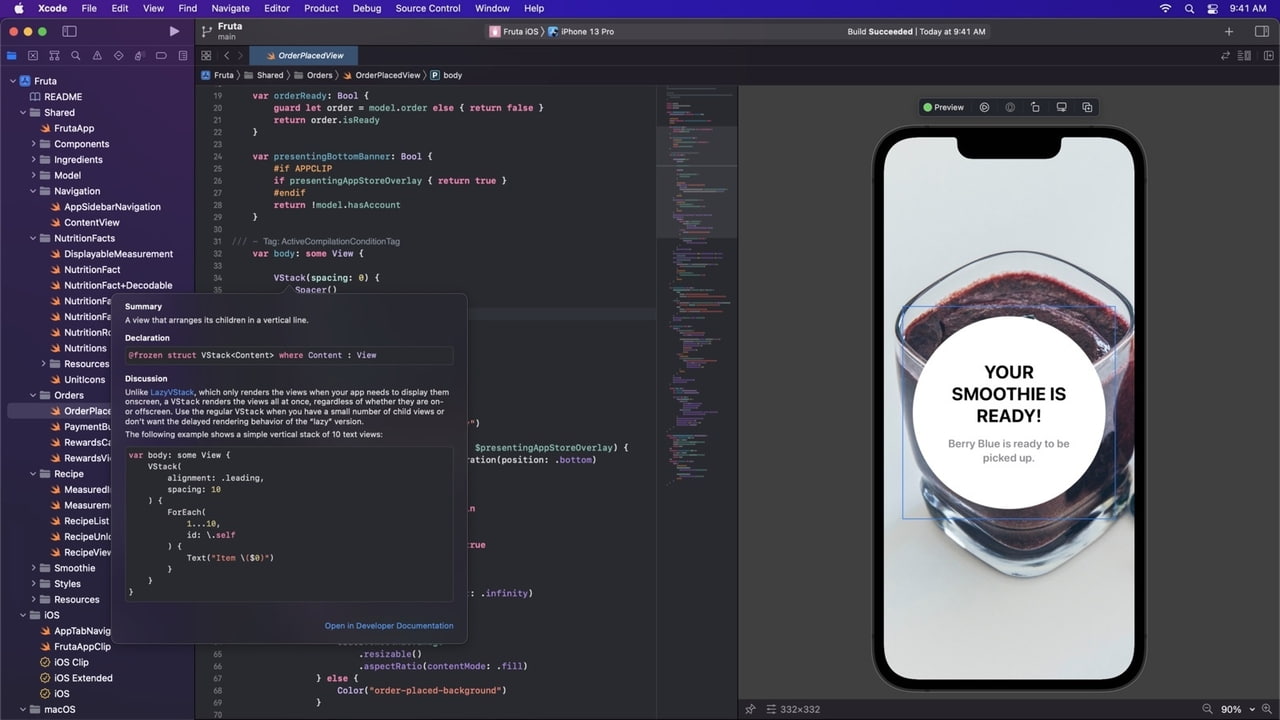
Task: Expand the Smoothie folder
Action: (x=33, y=568)
